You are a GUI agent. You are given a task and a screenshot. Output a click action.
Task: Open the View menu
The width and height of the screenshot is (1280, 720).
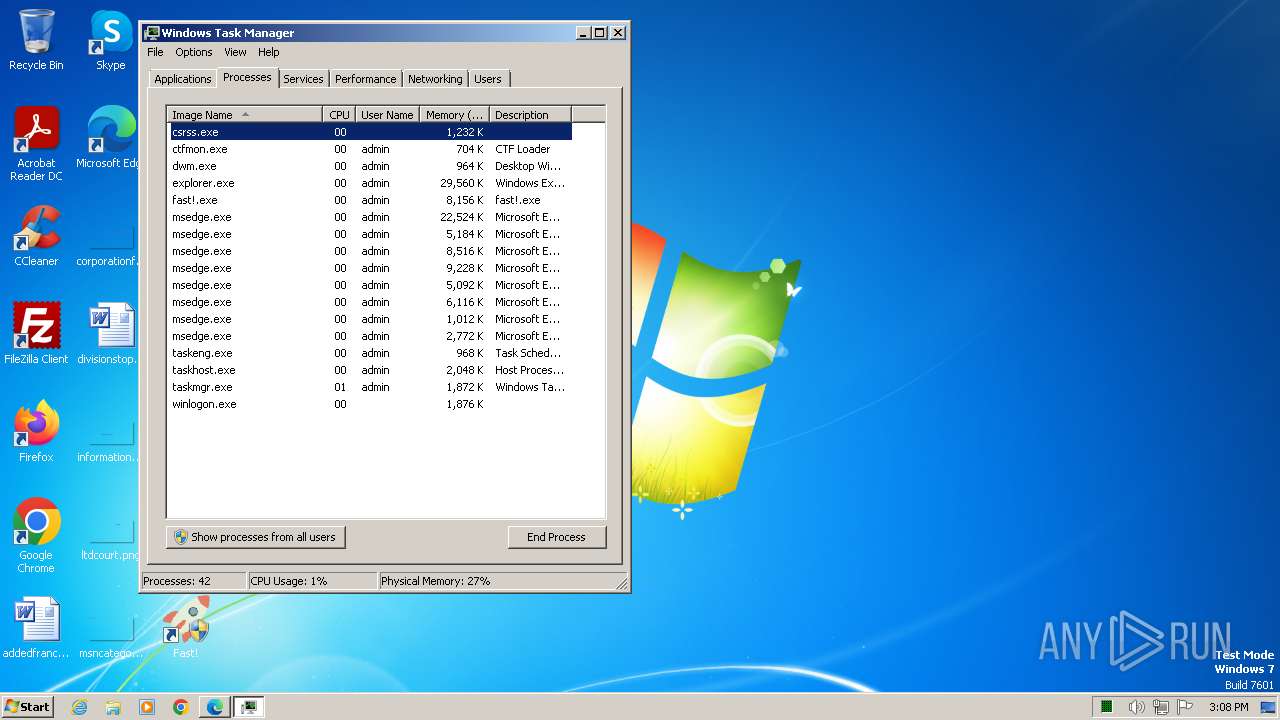tap(235, 52)
